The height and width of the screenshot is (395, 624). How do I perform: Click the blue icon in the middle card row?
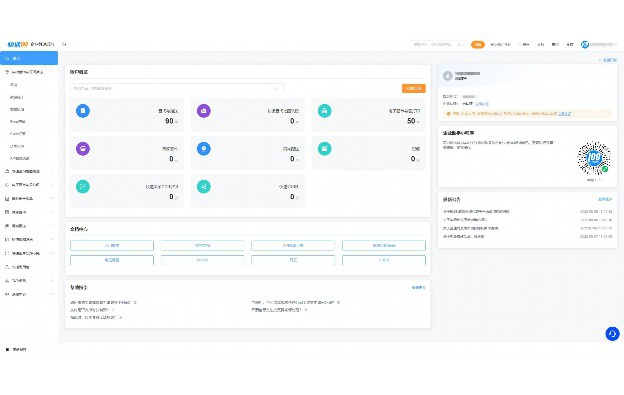pos(204,148)
